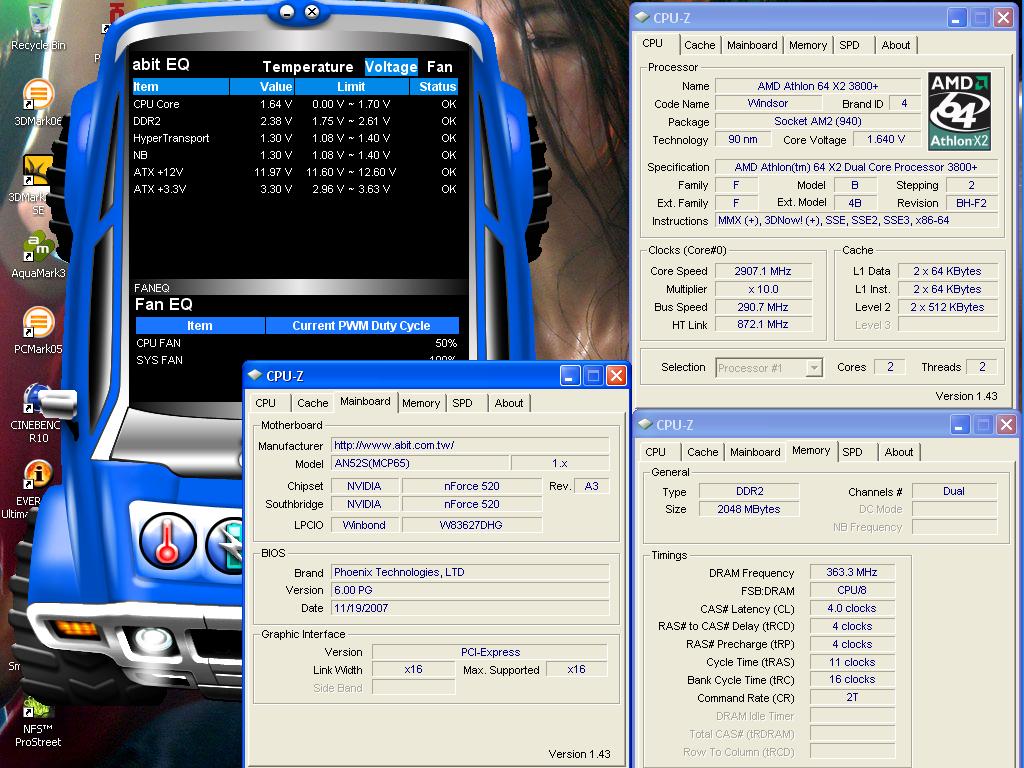
Task: Select the HyperTransport voltage row
Action: point(295,138)
